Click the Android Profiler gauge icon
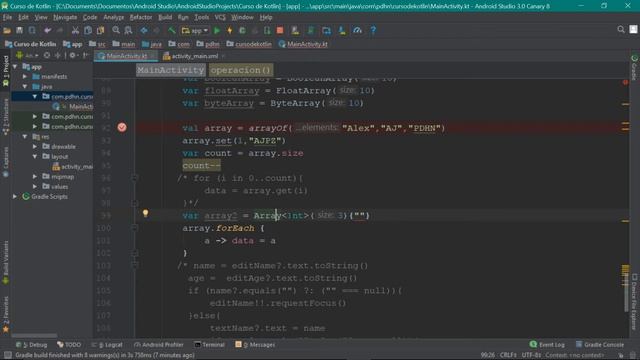This screenshot has height=360, width=640. pyautogui.click(x=358, y=30)
